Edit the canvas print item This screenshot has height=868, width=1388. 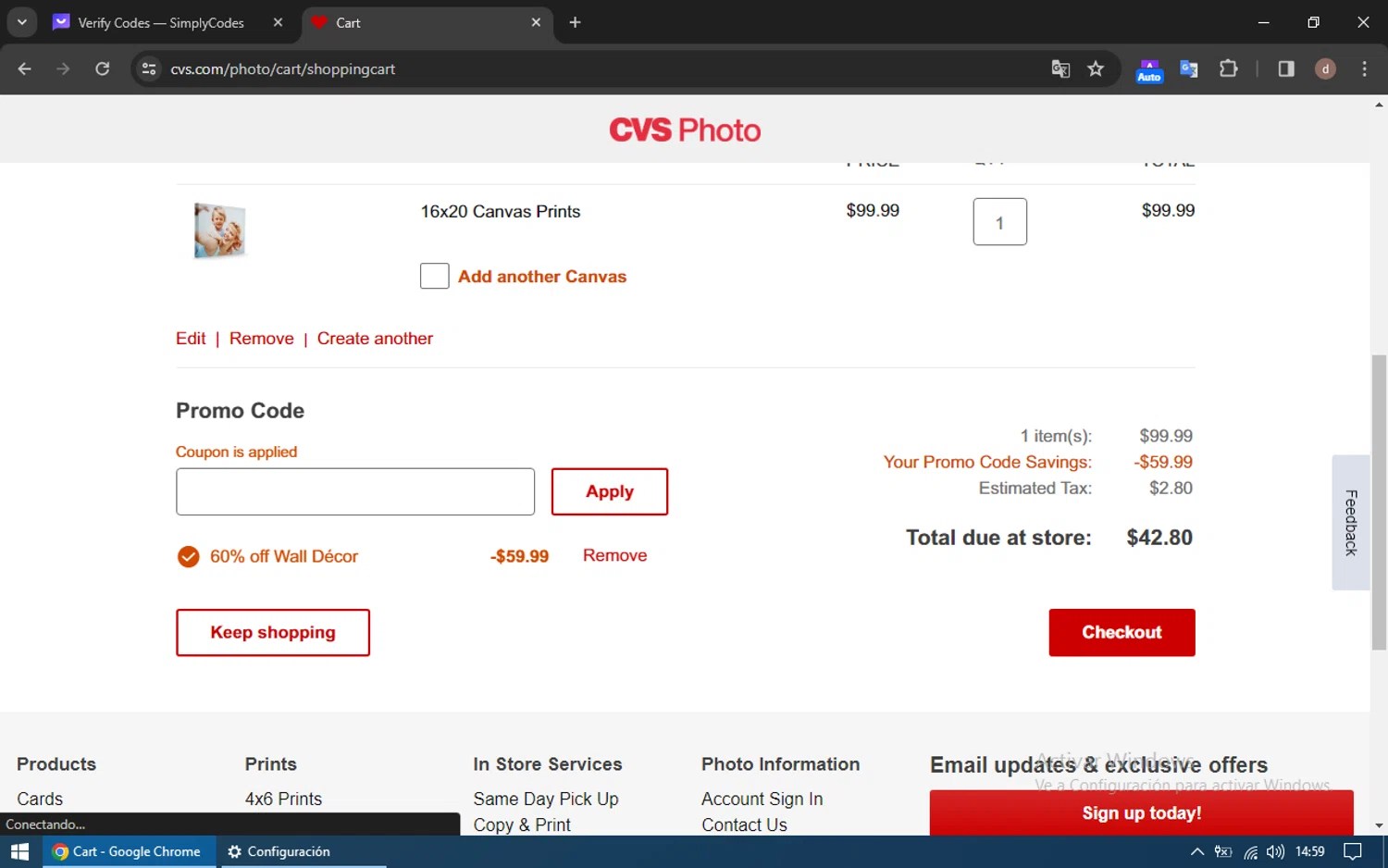click(x=191, y=339)
